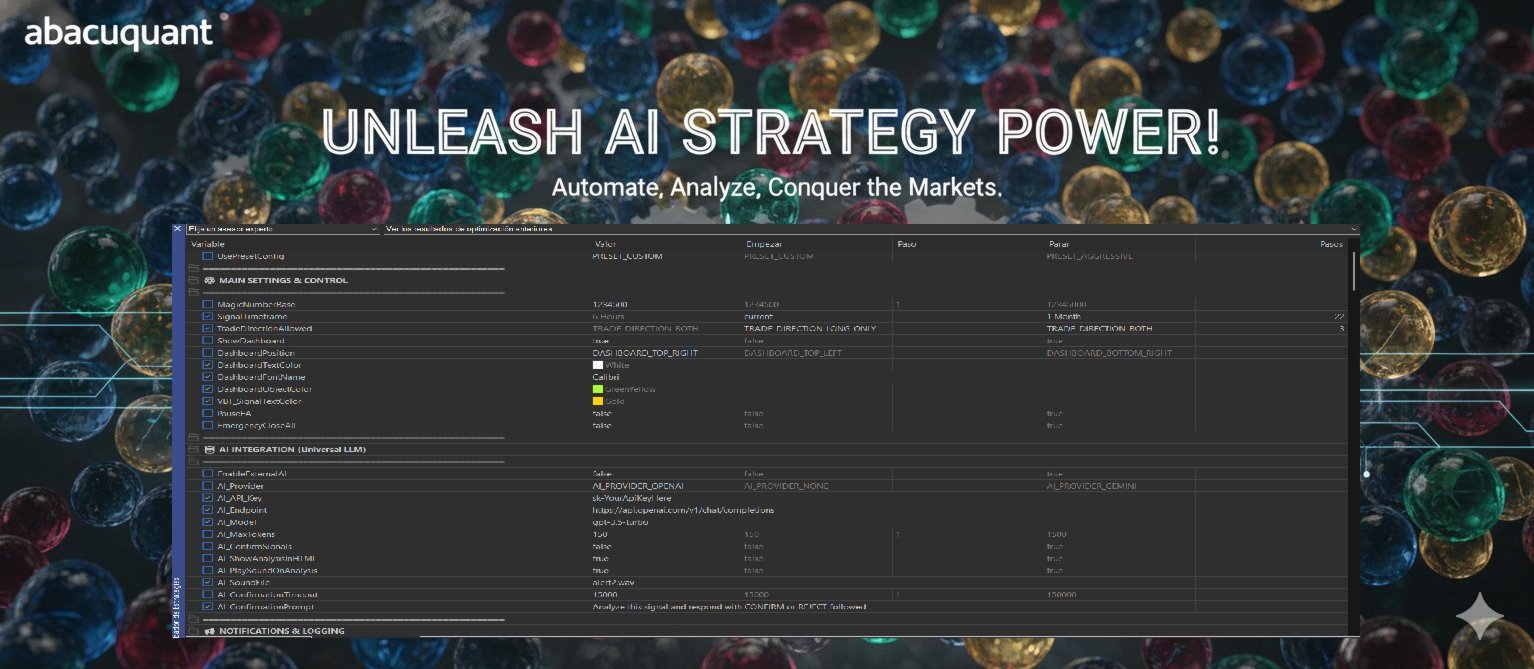Screen dimensions: 1534x669
Task: Click the White color swatch
Action: tap(598, 365)
